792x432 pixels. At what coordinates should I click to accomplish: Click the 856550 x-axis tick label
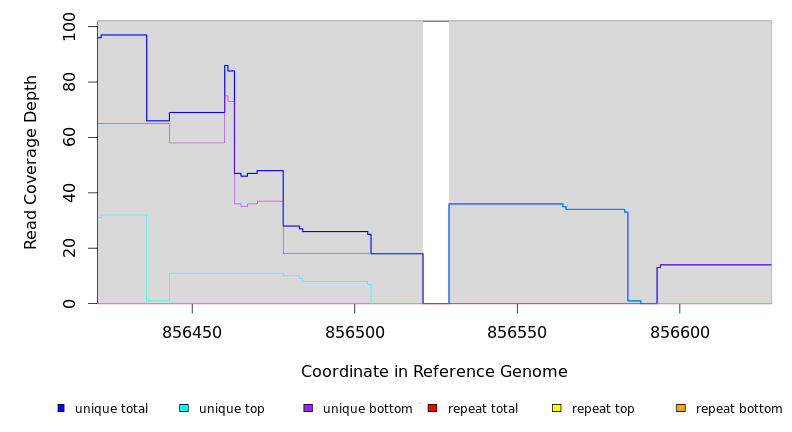(517, 333)
